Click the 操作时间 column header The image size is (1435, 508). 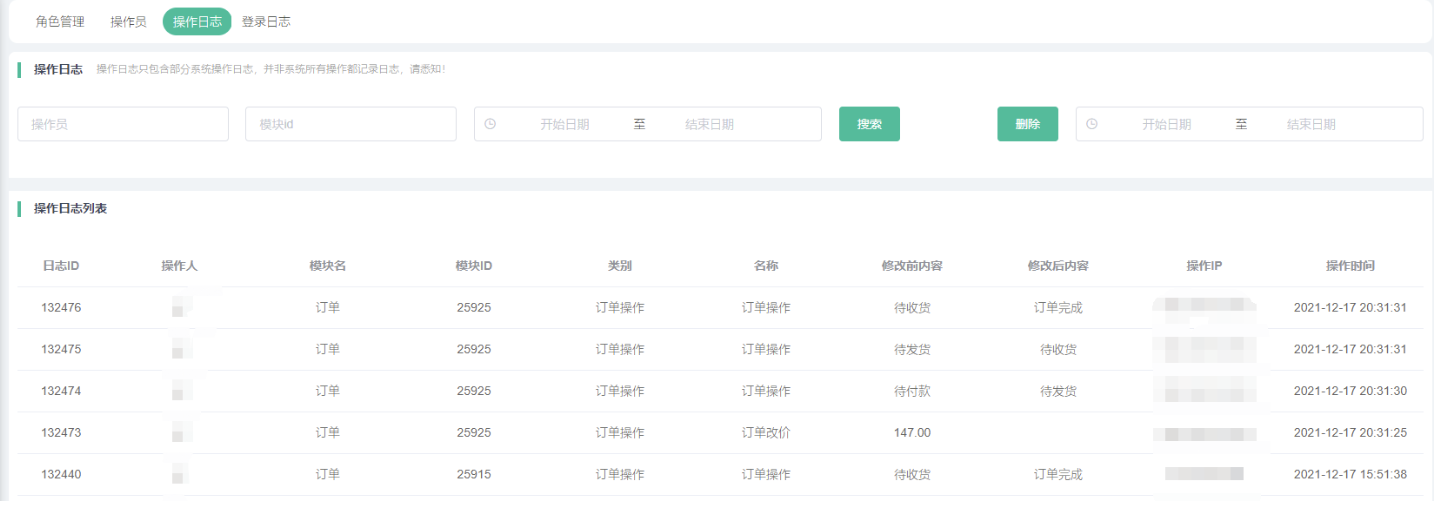[1350, 266]
